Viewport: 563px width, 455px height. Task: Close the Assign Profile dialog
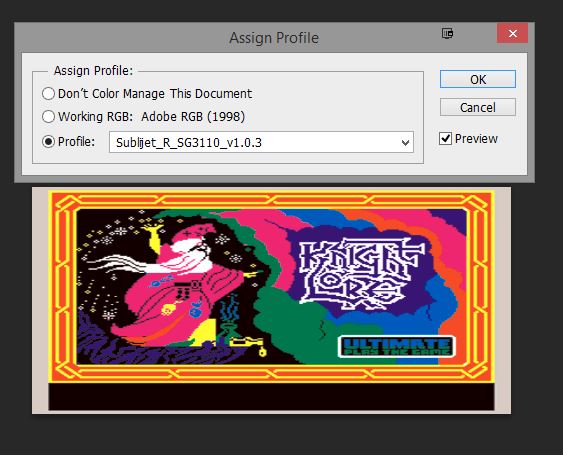512,33
